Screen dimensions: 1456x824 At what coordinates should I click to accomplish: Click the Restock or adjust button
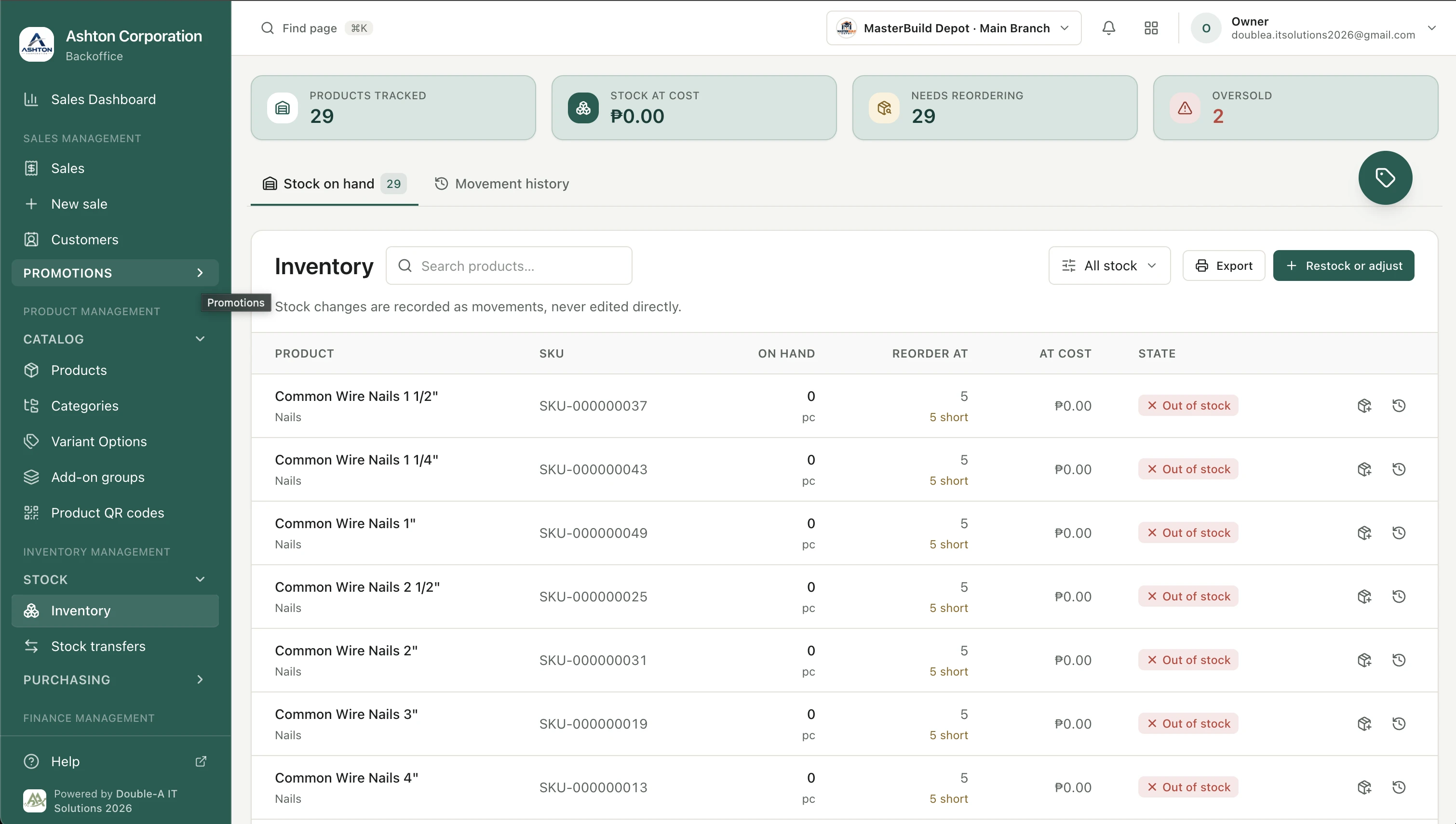coord(1343,266)
